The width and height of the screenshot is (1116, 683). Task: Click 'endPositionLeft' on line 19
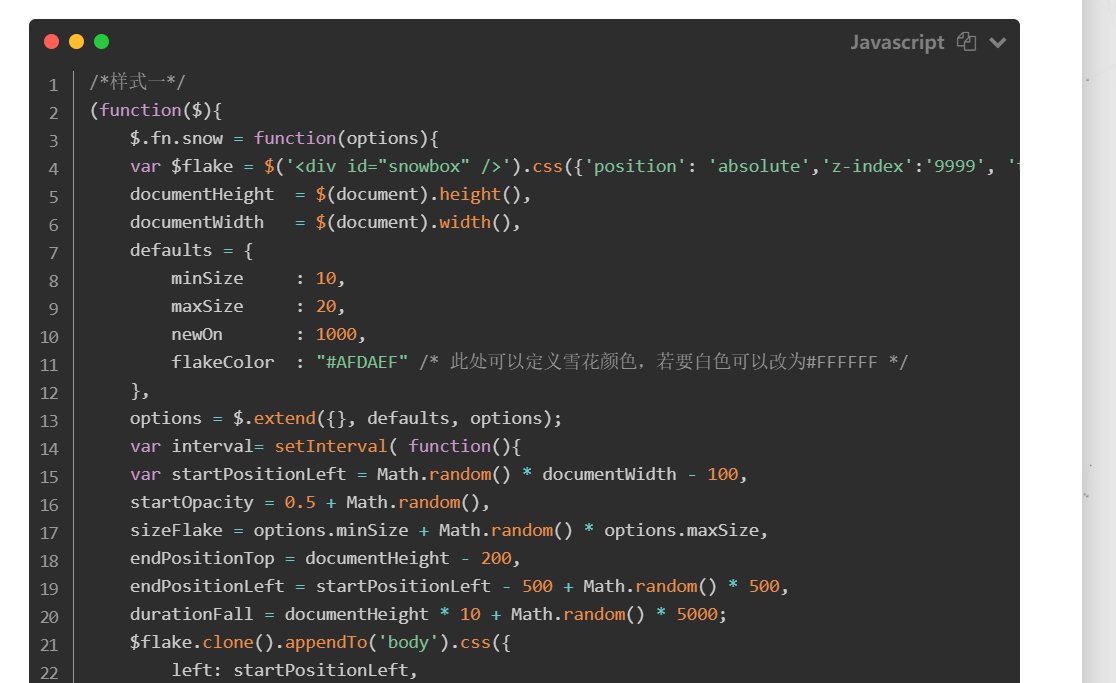206,586
